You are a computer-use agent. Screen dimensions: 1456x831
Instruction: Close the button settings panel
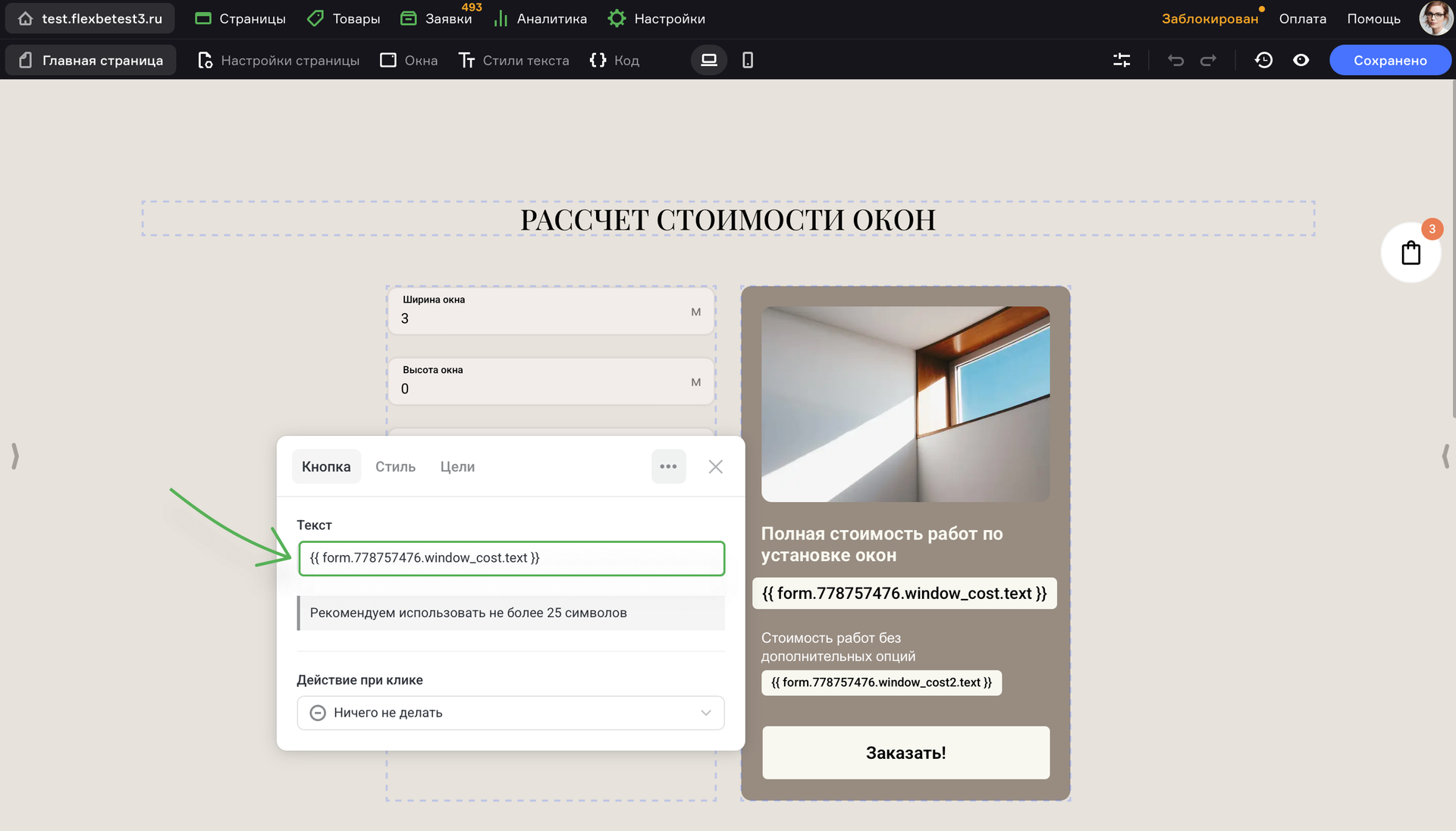[x=715, y=466]
